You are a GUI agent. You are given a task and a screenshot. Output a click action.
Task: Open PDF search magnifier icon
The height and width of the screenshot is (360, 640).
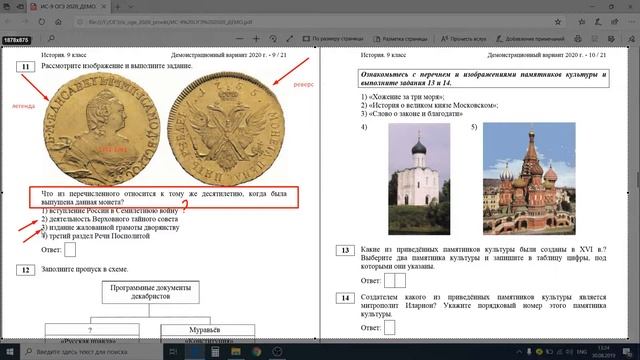point(51,38)
